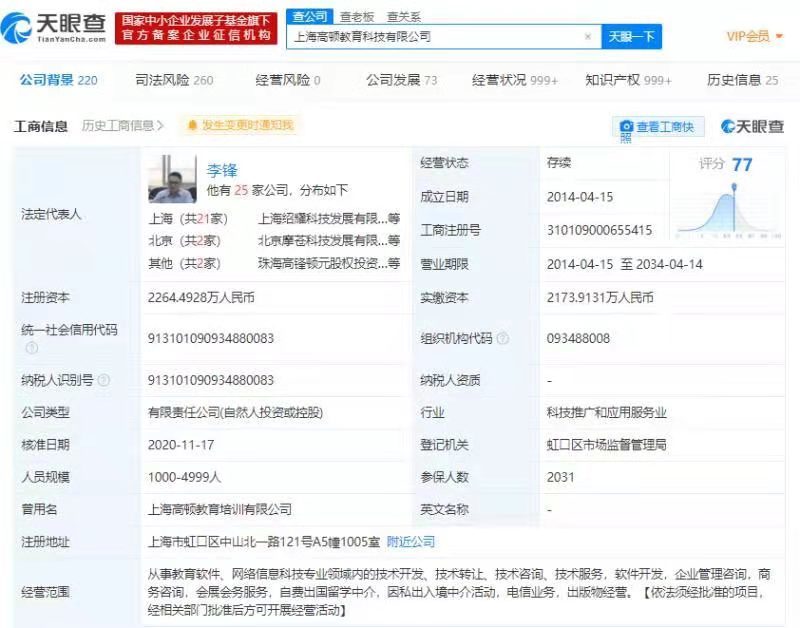Click insured count value 2031
This screenshot has width=800, height=628.
pos(560,477)
